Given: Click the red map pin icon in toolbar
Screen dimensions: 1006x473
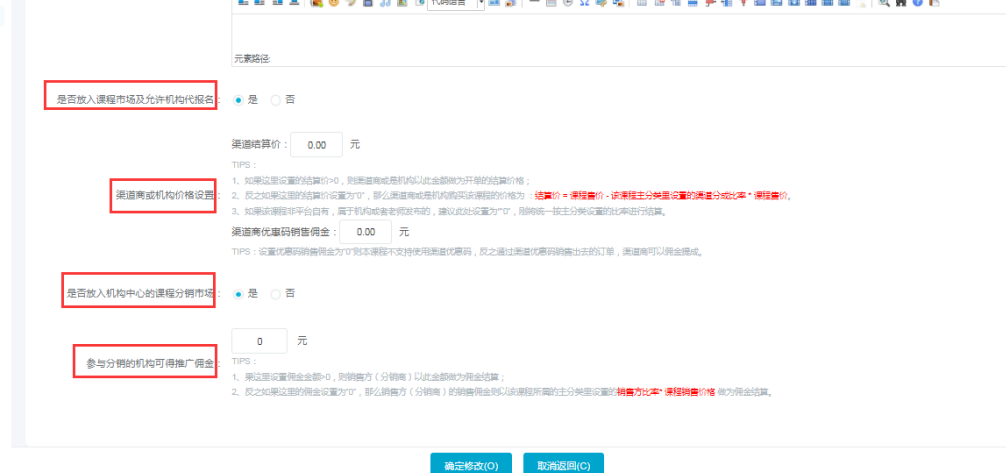Looking at the screenshot, I should (743, 4).
